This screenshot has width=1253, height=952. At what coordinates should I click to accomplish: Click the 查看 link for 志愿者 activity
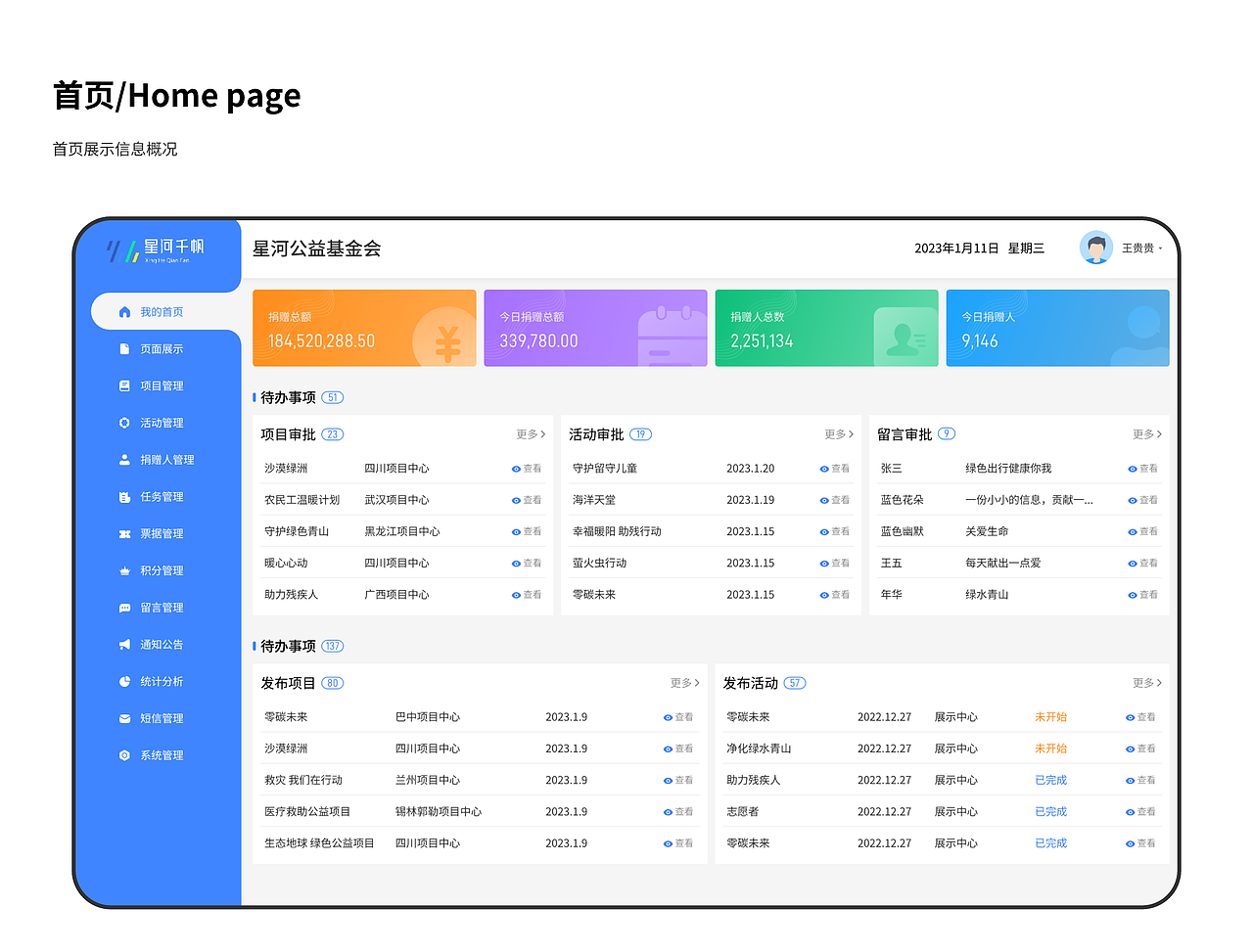click(x=1140, y=812)
